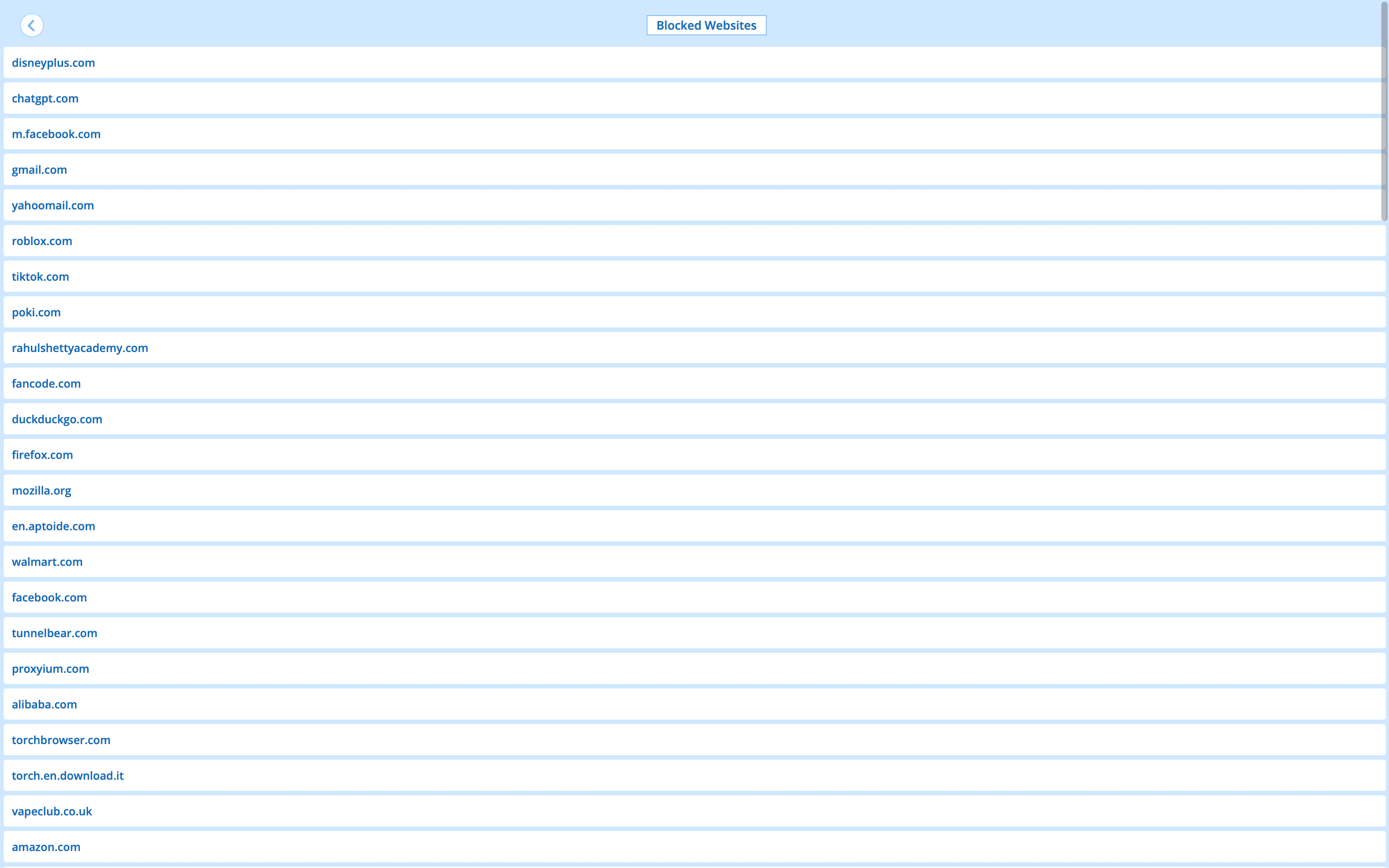
Task: Click the Blocked Websites title label
Action: tap(706, 25)
